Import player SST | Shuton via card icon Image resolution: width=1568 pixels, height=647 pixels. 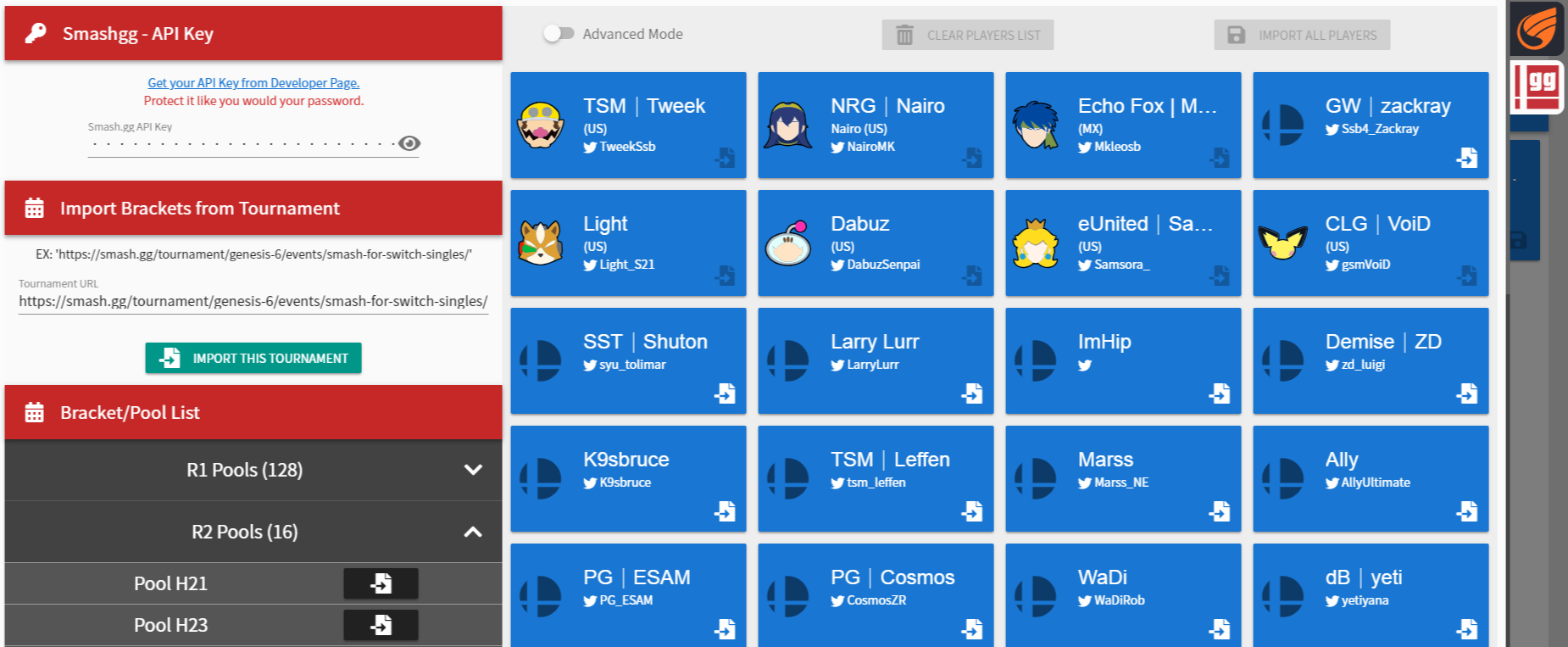pyautogui.click(x=725, y=393)
